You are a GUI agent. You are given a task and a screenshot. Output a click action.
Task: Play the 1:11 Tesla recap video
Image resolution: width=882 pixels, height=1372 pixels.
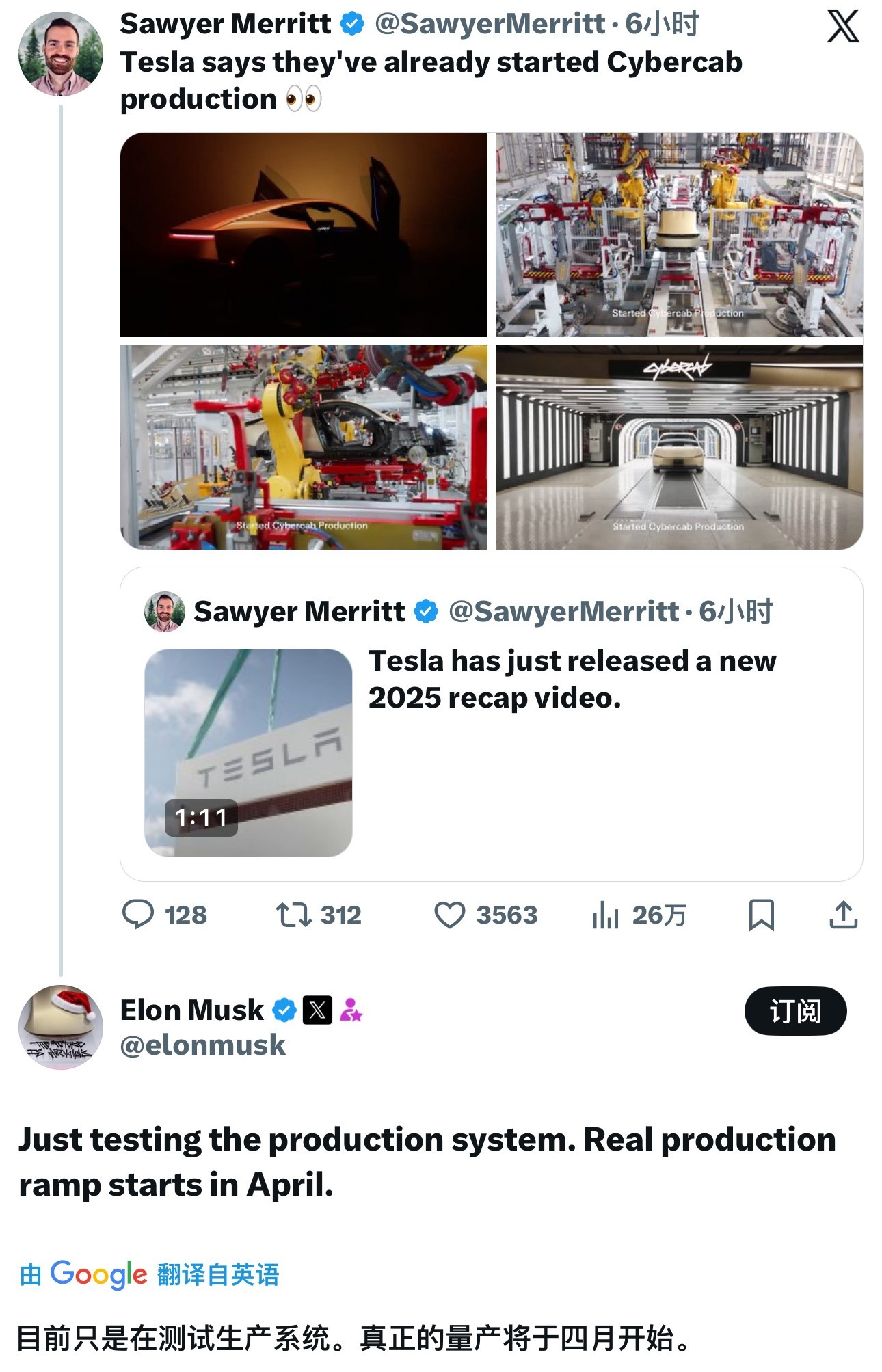(x=248, y=752)
